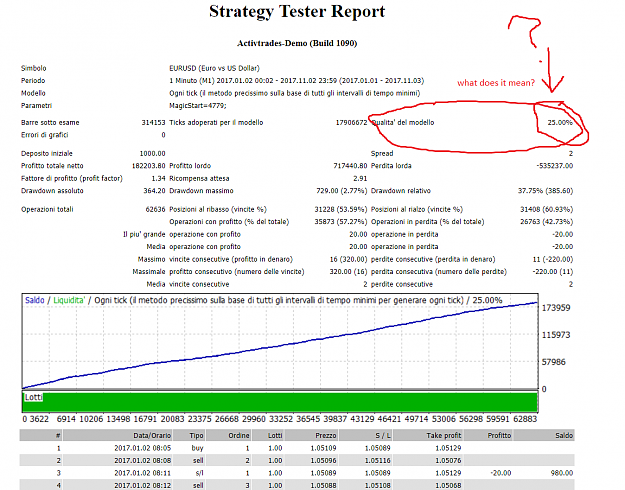Click the green Lotti volume bar

pos(280,402)
